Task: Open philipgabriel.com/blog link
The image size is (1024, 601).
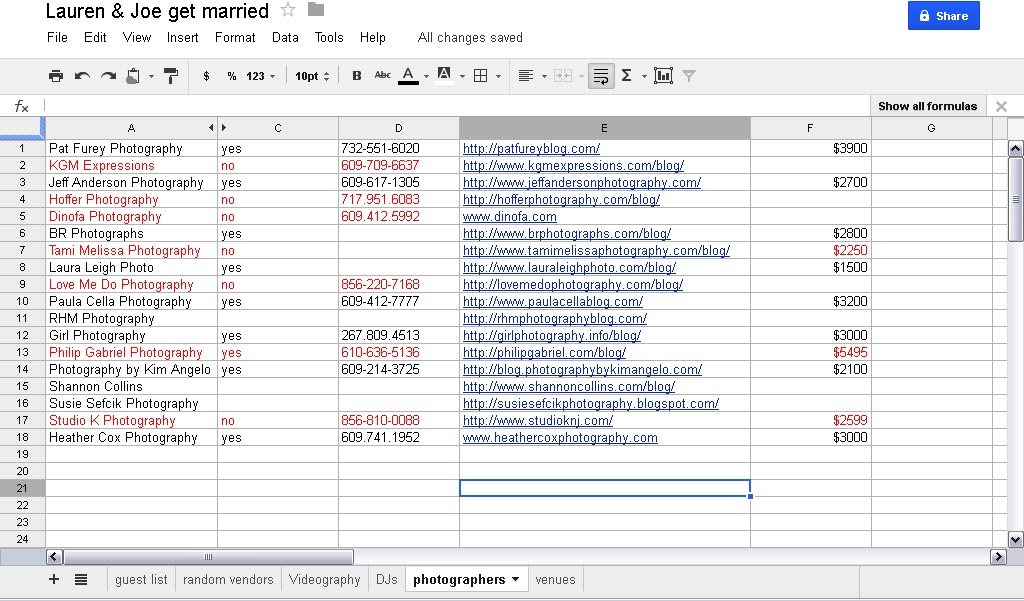Action: coord(544,352)
